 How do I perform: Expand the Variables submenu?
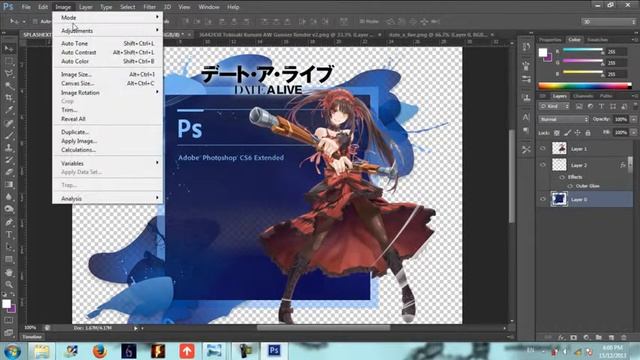point(108,163)
